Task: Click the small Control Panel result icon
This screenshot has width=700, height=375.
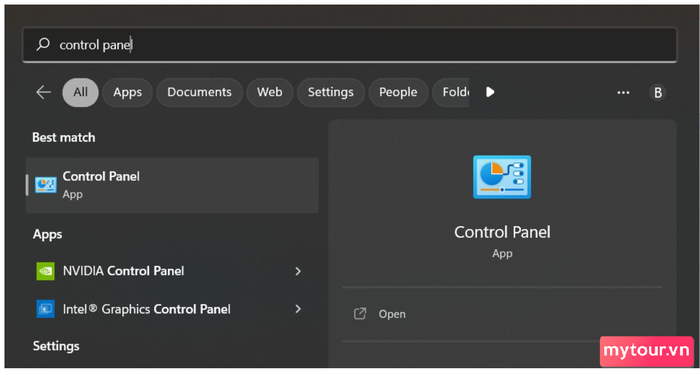Action: coord(46,184)
